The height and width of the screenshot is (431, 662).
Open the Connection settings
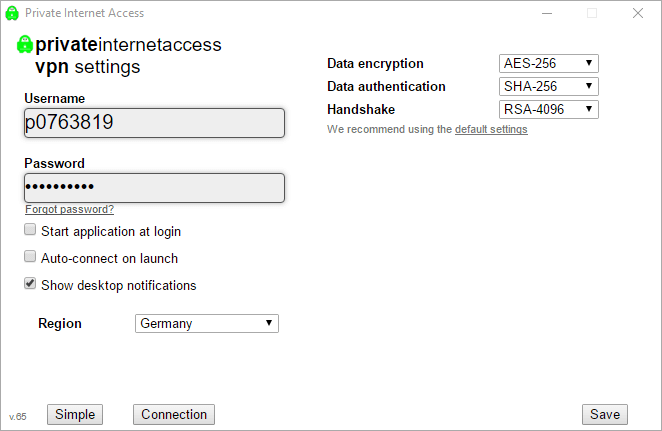tap(174, 415)
